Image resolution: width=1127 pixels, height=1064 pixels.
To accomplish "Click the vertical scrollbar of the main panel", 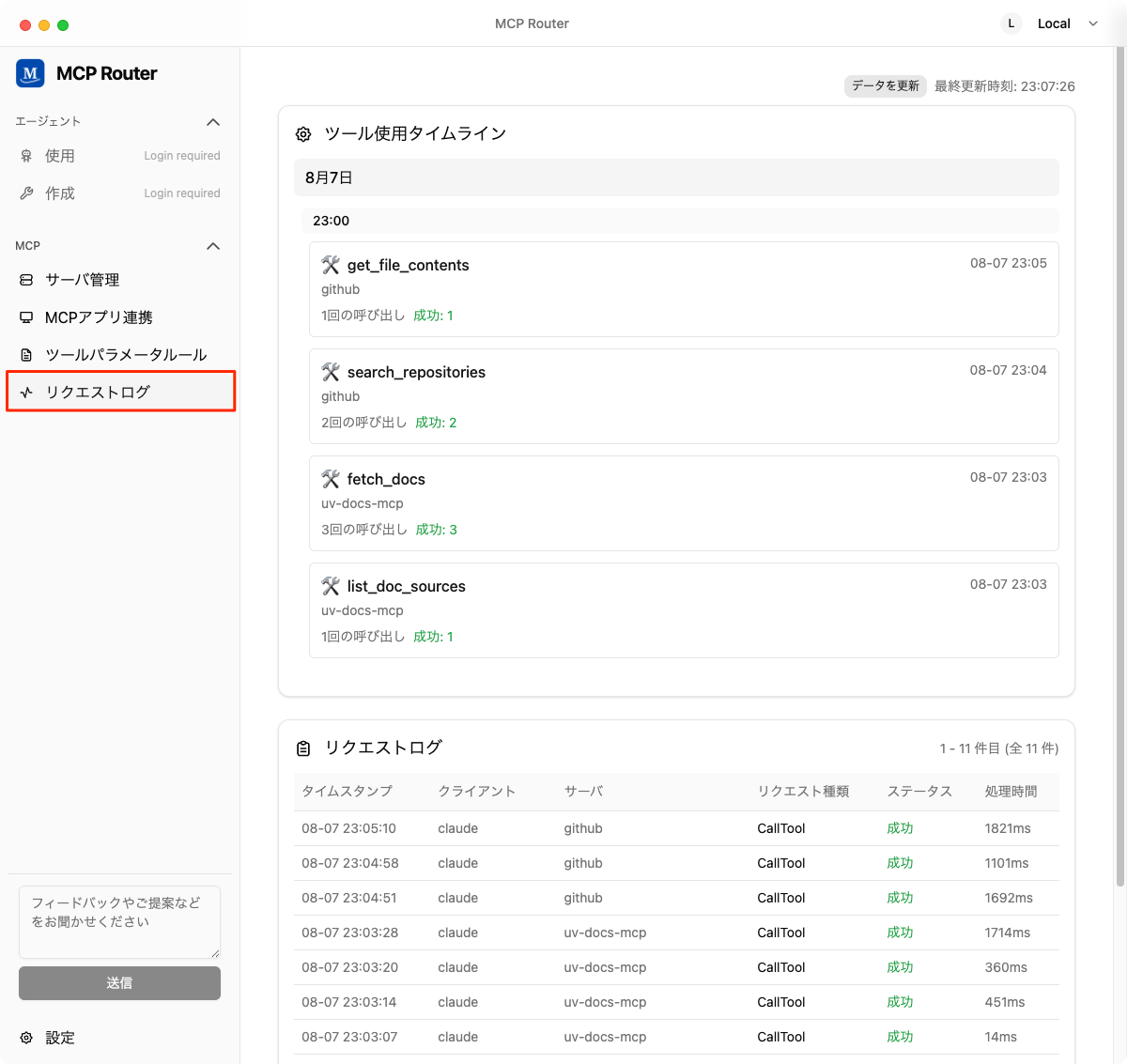I will (1119, 465).
